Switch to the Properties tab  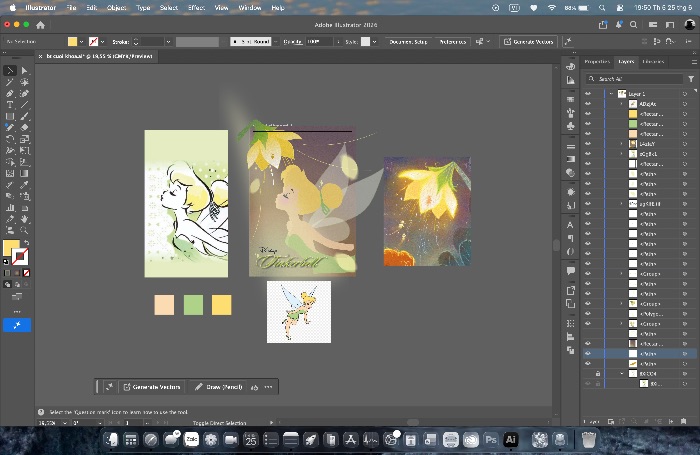click(x=597, y=62)
